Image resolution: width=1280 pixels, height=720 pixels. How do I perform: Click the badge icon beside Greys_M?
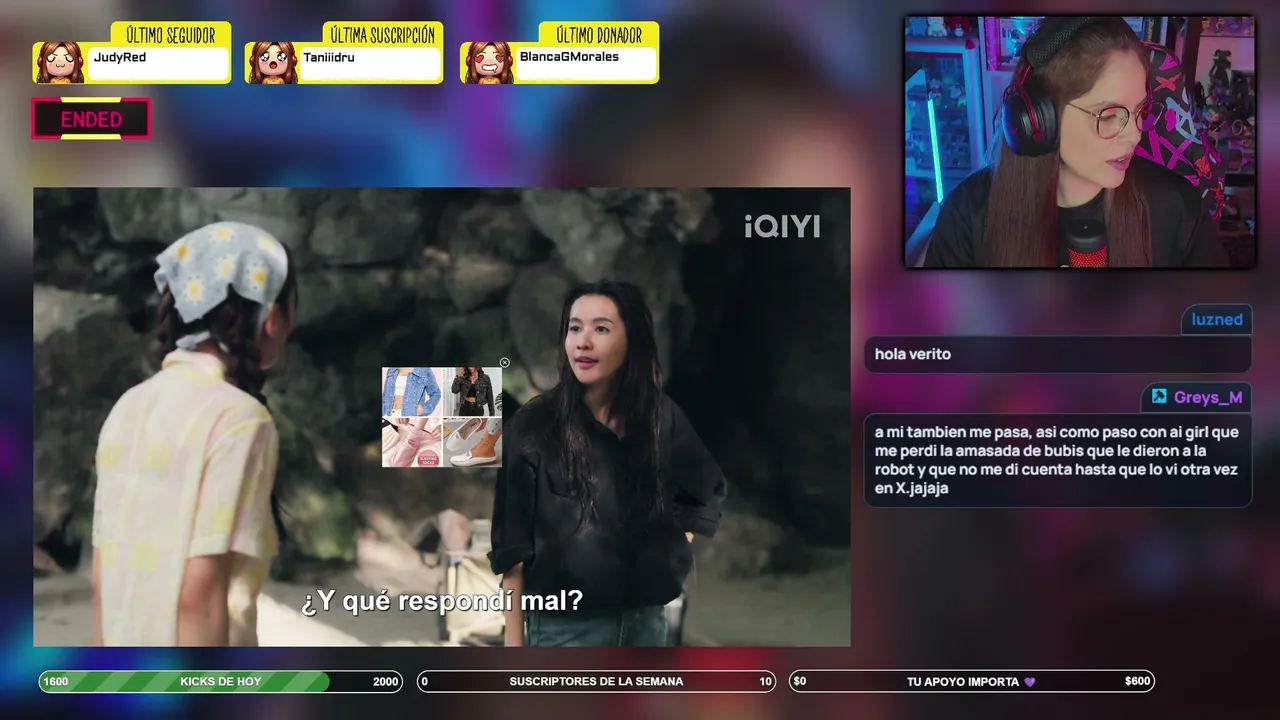click(1159, 396)
